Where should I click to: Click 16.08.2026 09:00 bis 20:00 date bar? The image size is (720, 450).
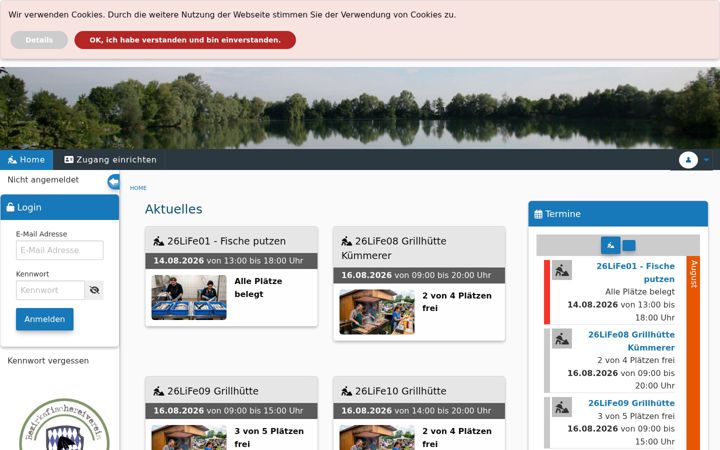point(419,276)
